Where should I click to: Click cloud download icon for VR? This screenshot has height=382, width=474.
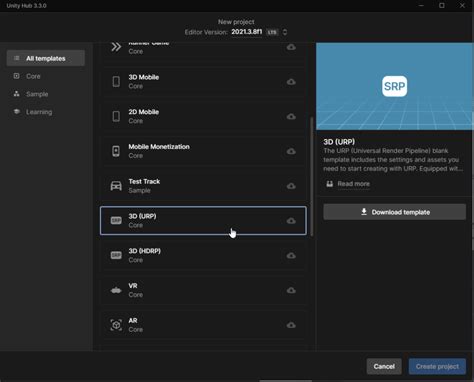coord(291,290)
